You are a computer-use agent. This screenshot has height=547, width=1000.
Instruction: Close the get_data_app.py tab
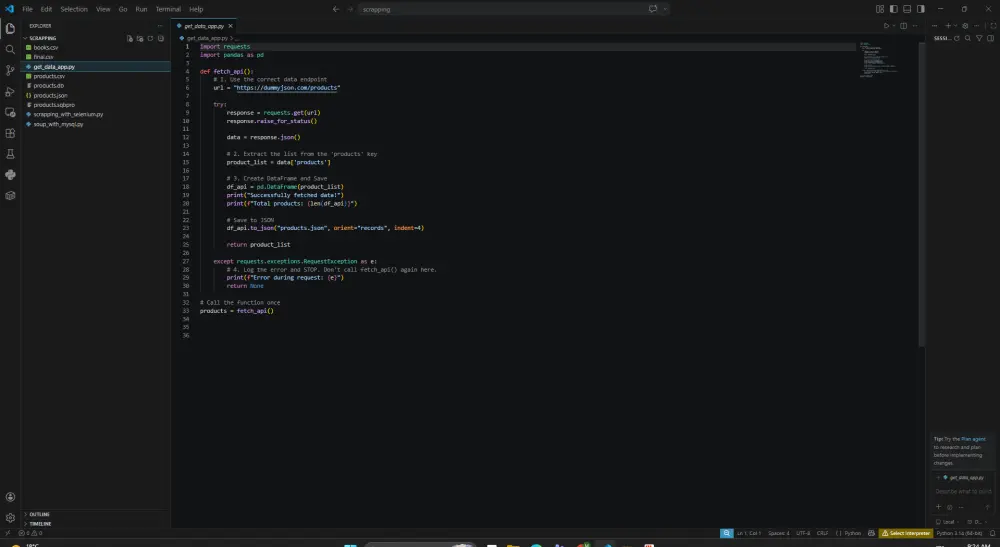(231, 26)
